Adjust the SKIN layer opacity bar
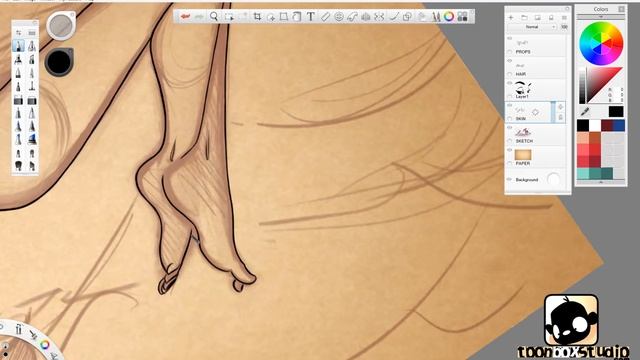The image size is (640, 360). [553, 112]
